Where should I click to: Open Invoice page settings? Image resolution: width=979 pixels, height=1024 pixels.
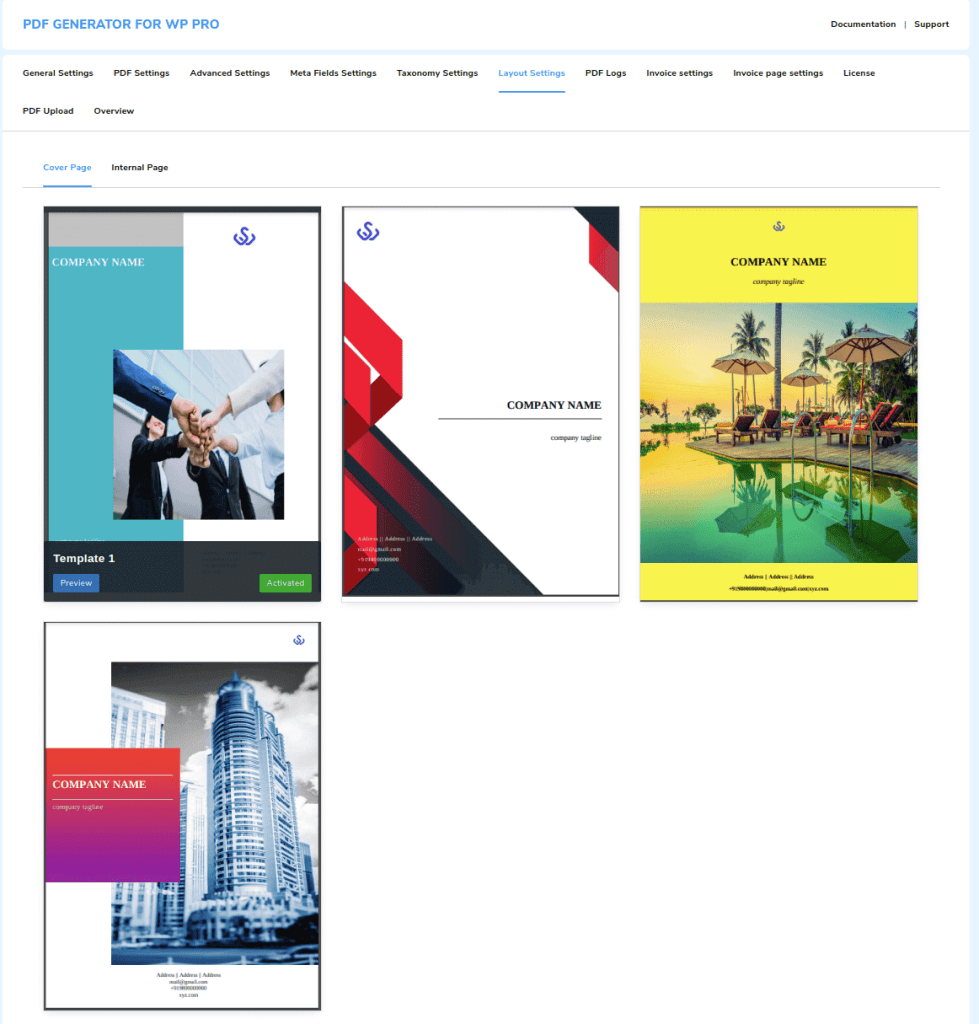click(x=779, y=73)
